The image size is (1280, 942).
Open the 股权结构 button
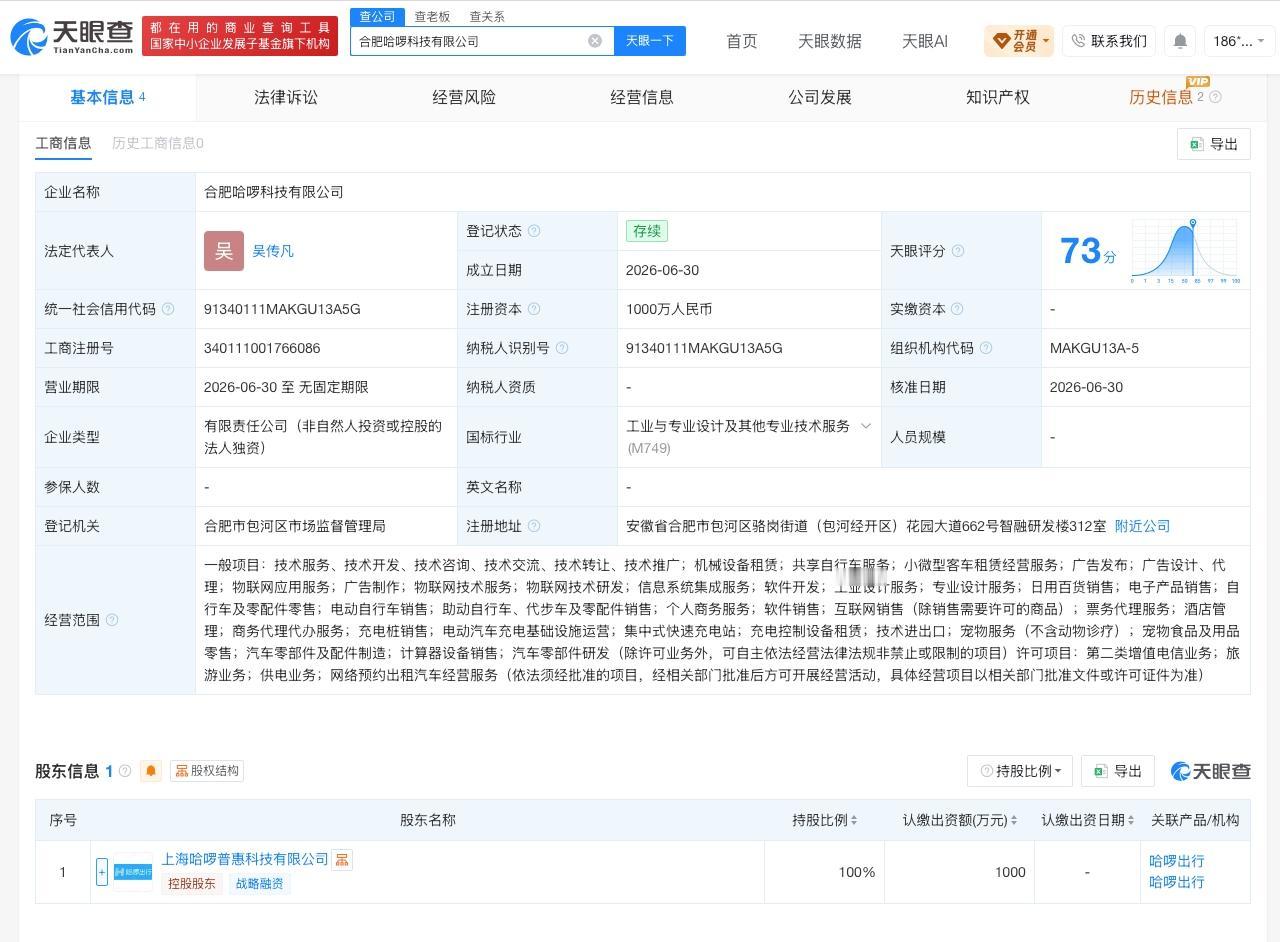pyautogui.click(x=207, y=771)
